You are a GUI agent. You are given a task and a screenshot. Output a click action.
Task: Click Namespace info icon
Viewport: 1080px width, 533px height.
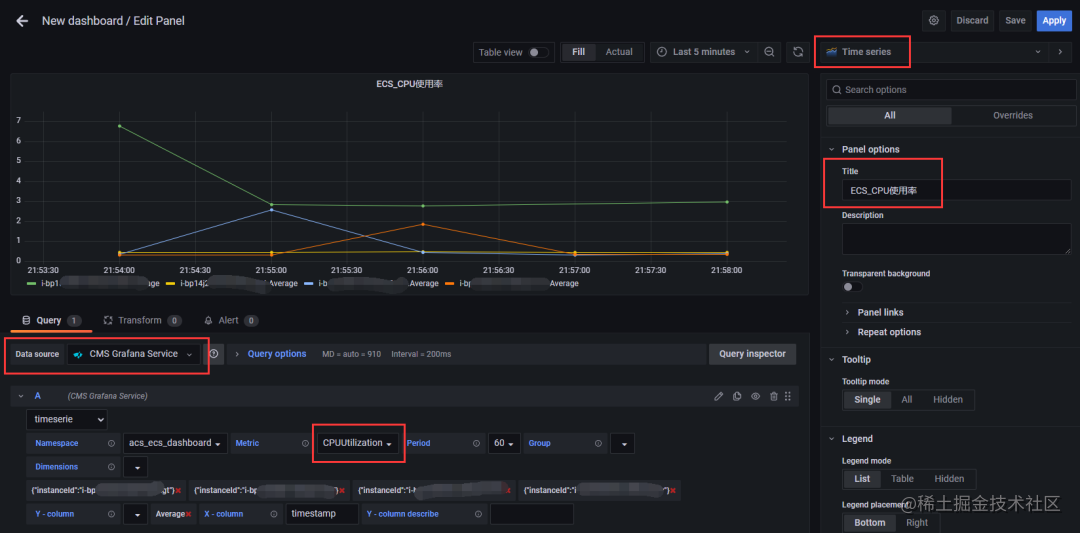[111, 443]
